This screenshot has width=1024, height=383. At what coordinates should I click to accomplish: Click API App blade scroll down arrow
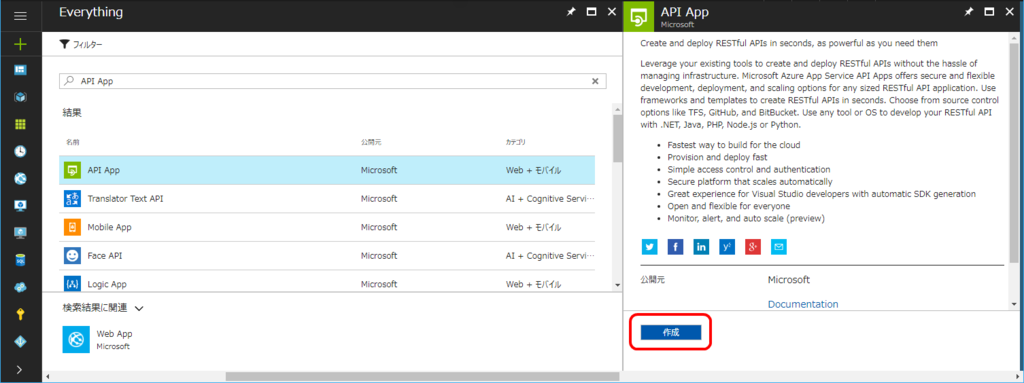click(x=1014, y=305)
